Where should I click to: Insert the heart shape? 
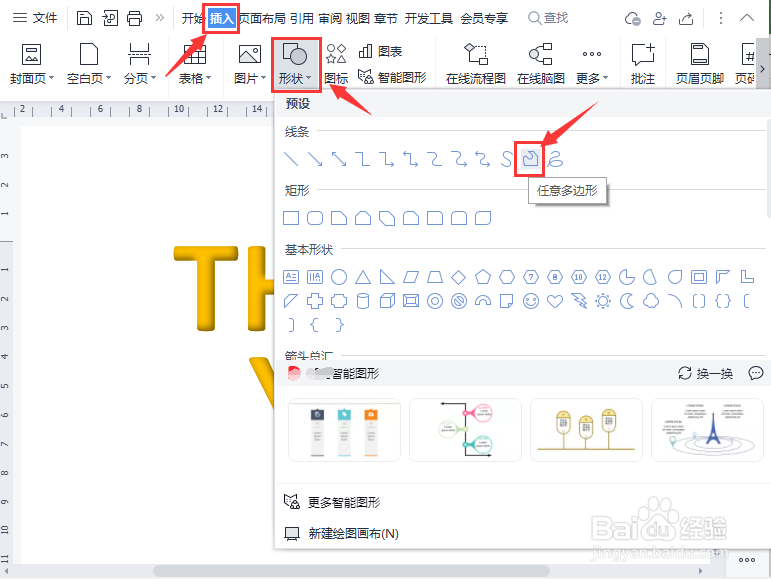pos(555,301)
